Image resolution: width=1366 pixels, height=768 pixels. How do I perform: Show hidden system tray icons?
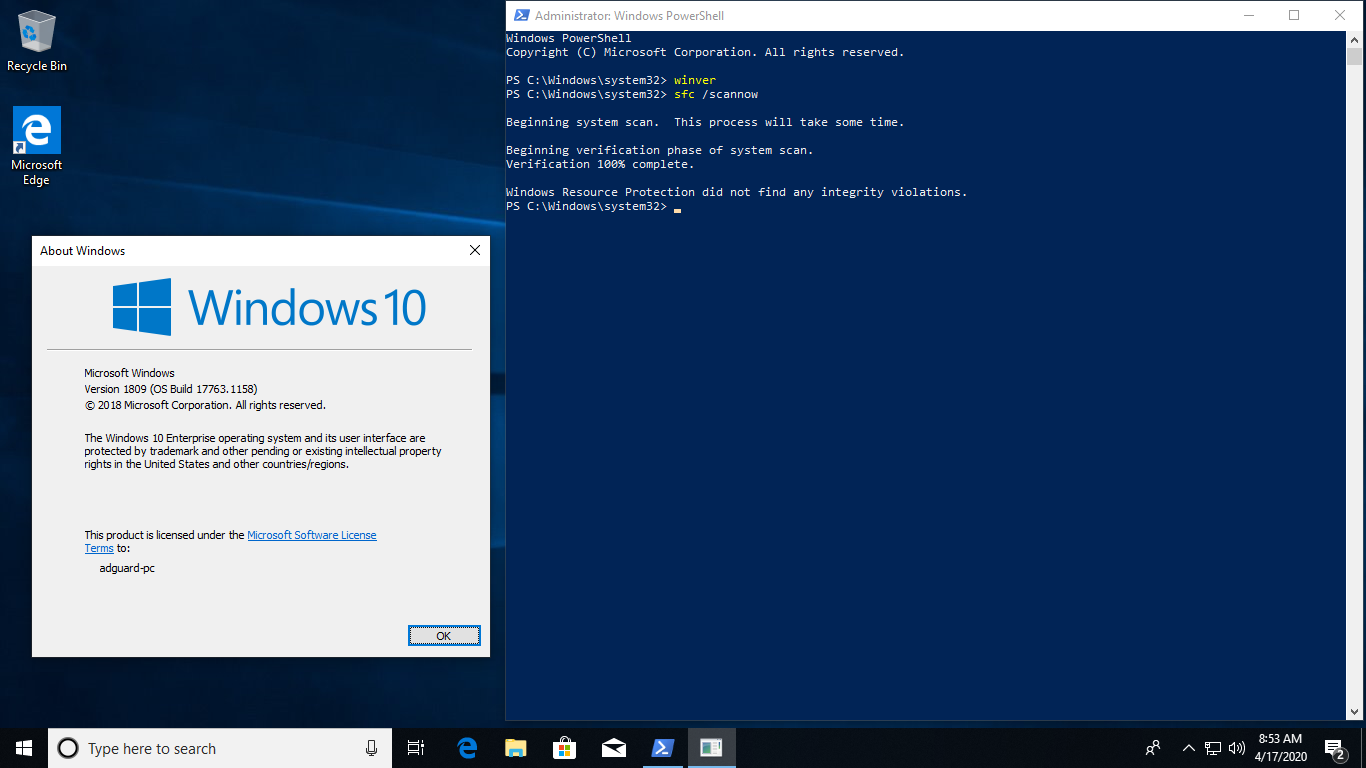coord(1189,748)
